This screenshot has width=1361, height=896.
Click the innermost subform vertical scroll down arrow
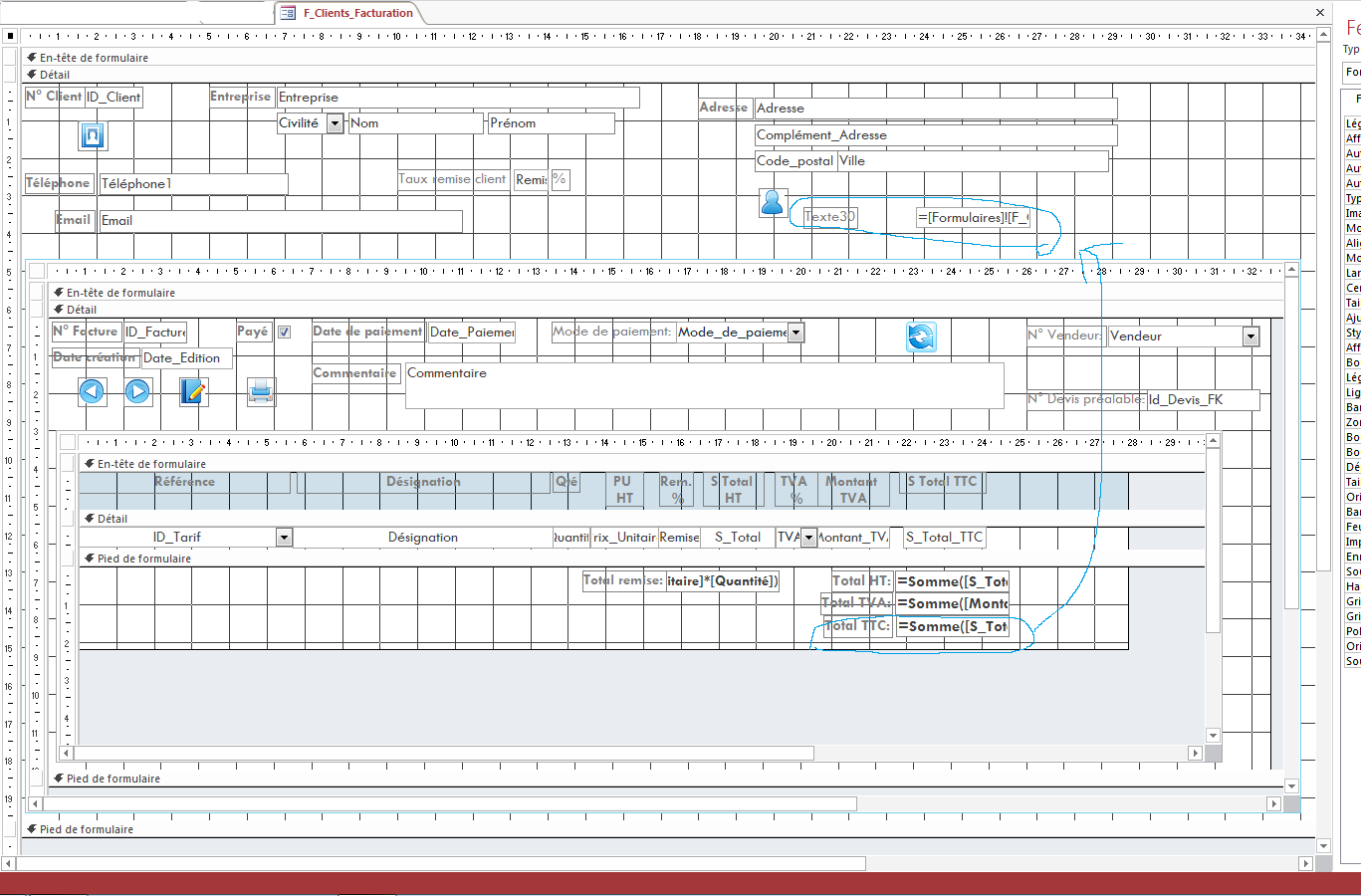1213,736
